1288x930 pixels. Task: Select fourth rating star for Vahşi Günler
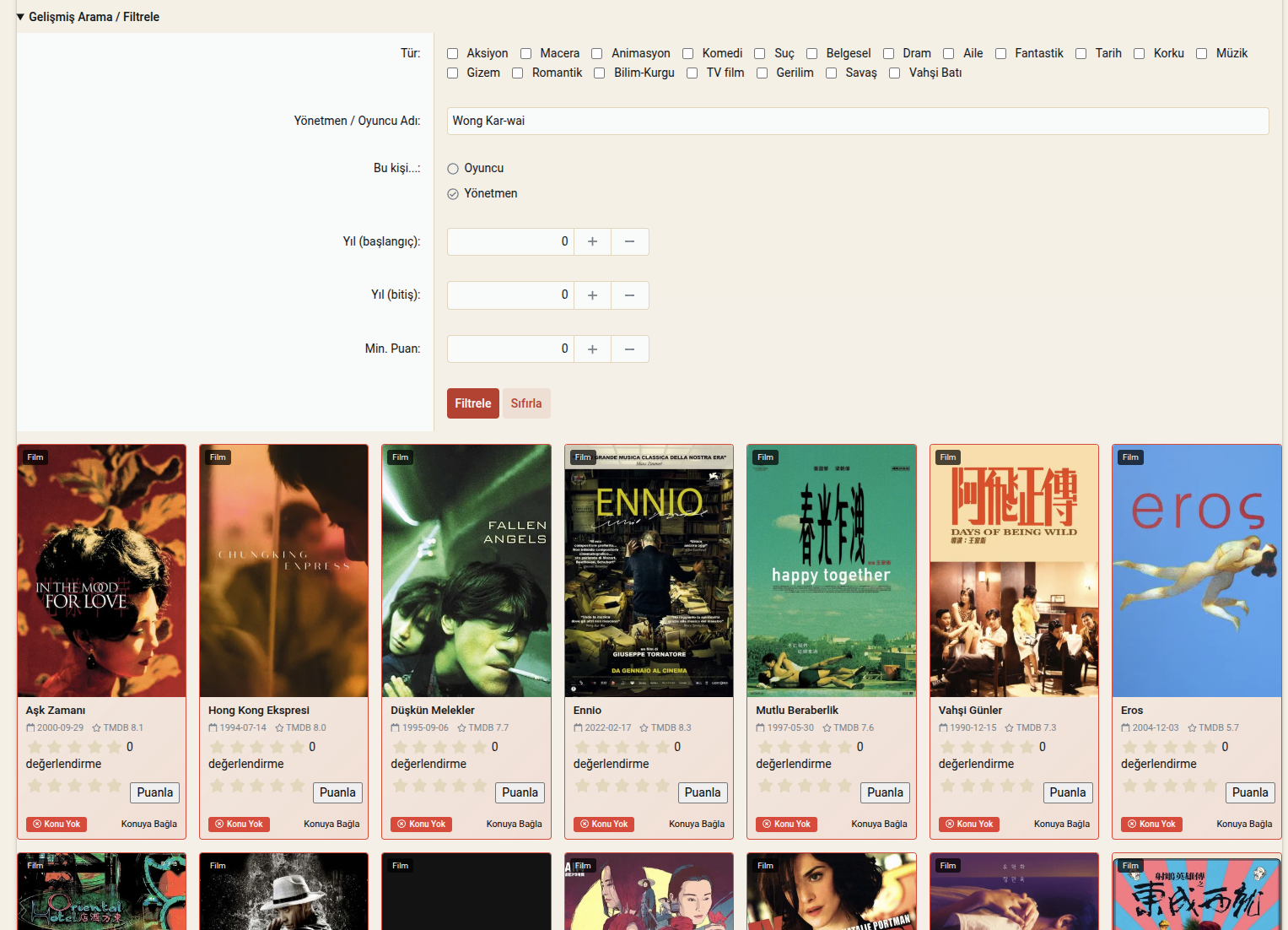pos(1008,786)
